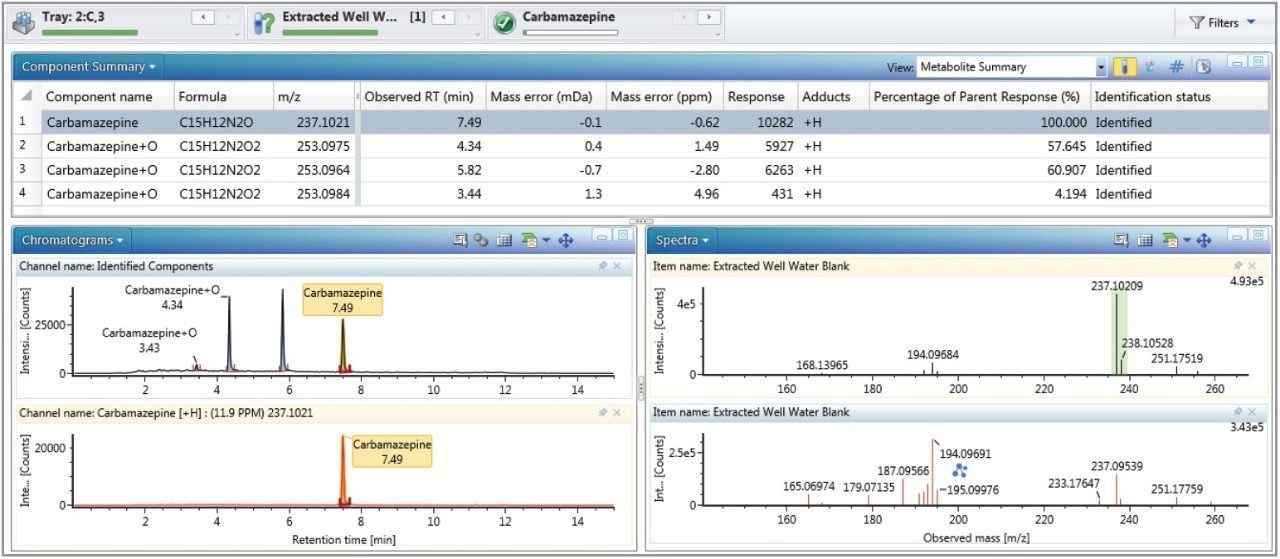The width and height of the screenshot is (1280, 559).
Task: Open the Spectra panel menu
Action: [x=682, y=240]
